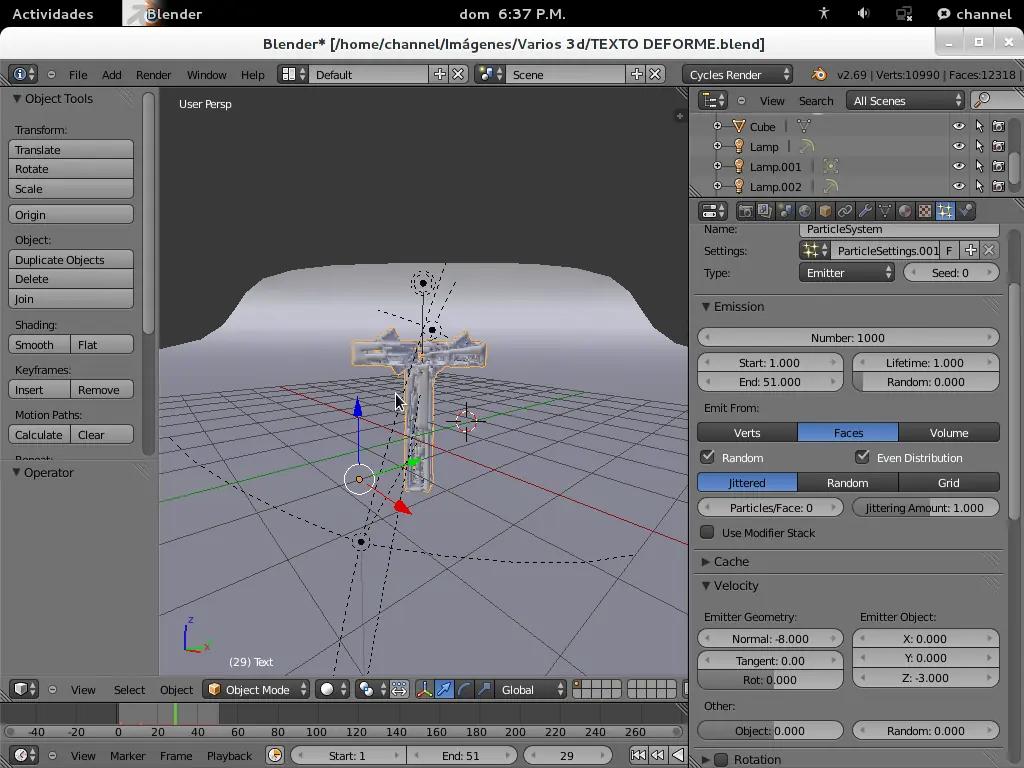Open the File menu

click(78, 74)
